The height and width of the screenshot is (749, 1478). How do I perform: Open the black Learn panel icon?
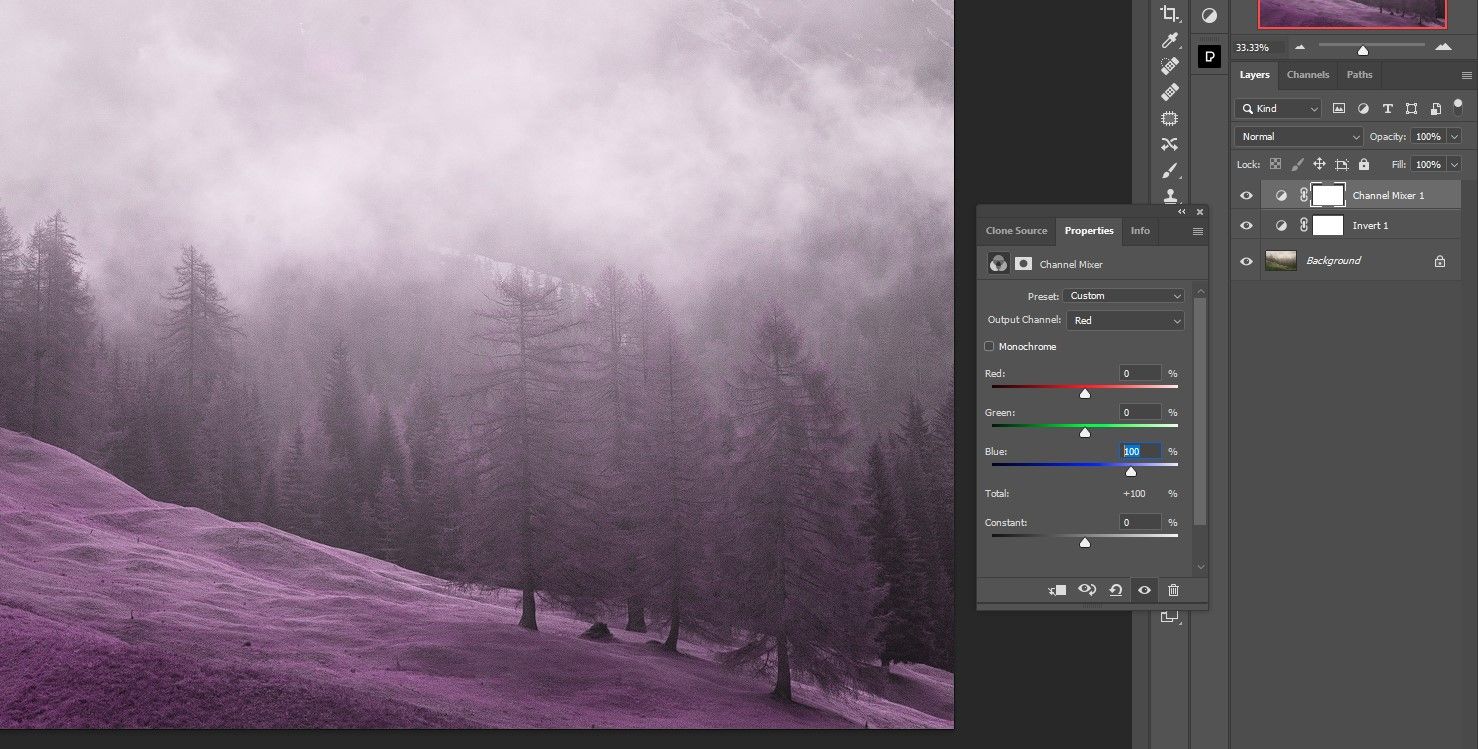coord(1209,57)
